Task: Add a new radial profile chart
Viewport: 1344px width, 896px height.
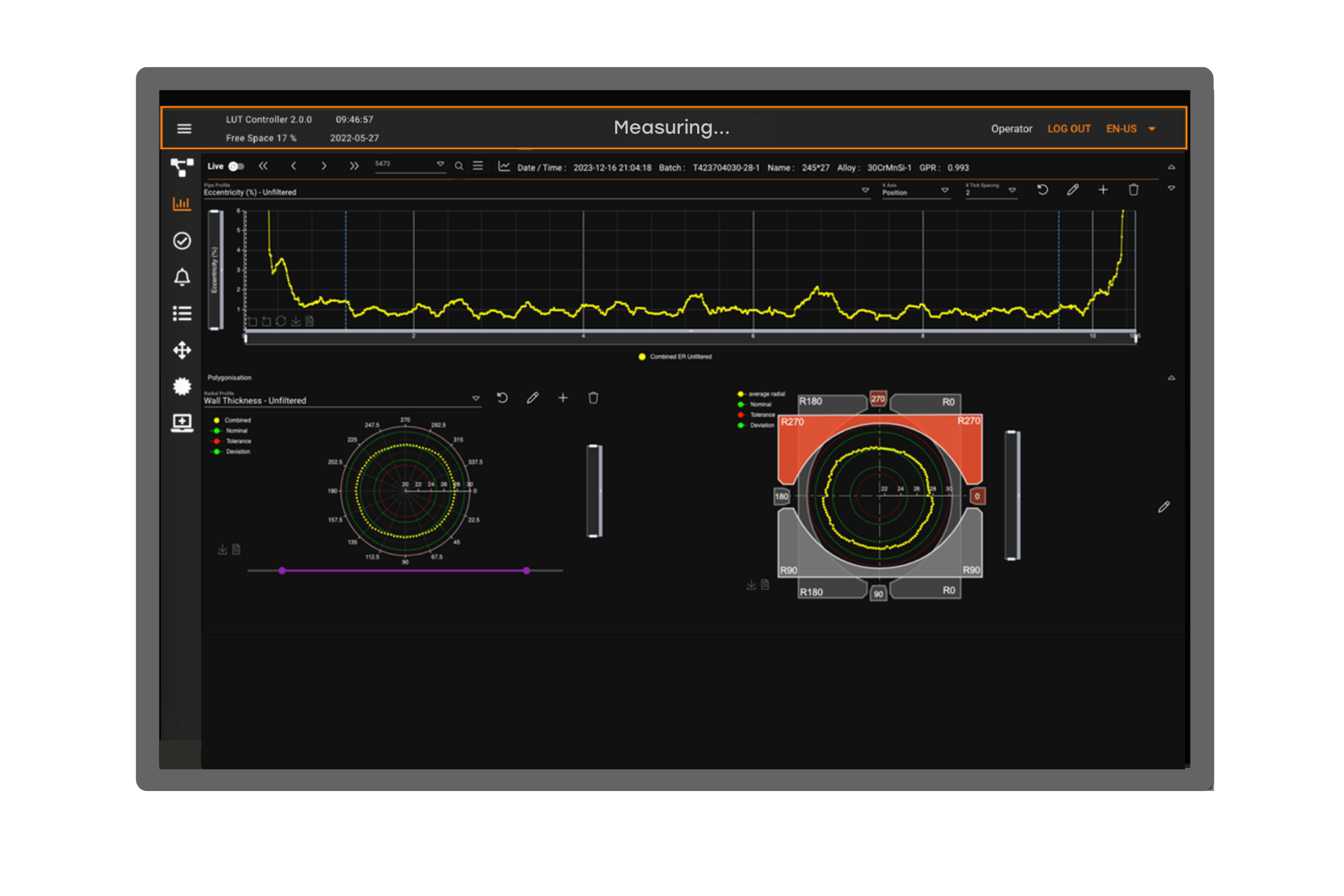Action: tap(563, 398)
